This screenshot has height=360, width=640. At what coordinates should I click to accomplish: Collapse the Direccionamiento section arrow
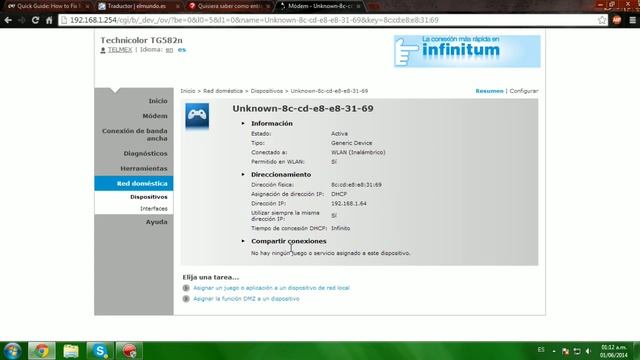coord(243,174)
